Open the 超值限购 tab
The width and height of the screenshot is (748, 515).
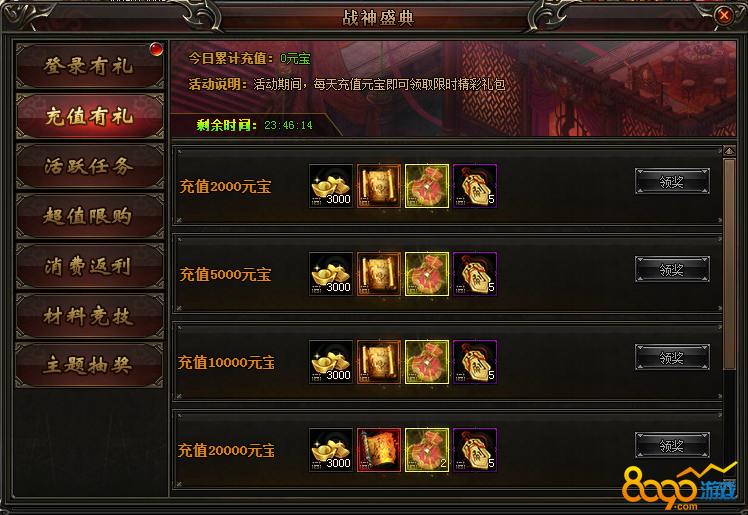(90, 216)
